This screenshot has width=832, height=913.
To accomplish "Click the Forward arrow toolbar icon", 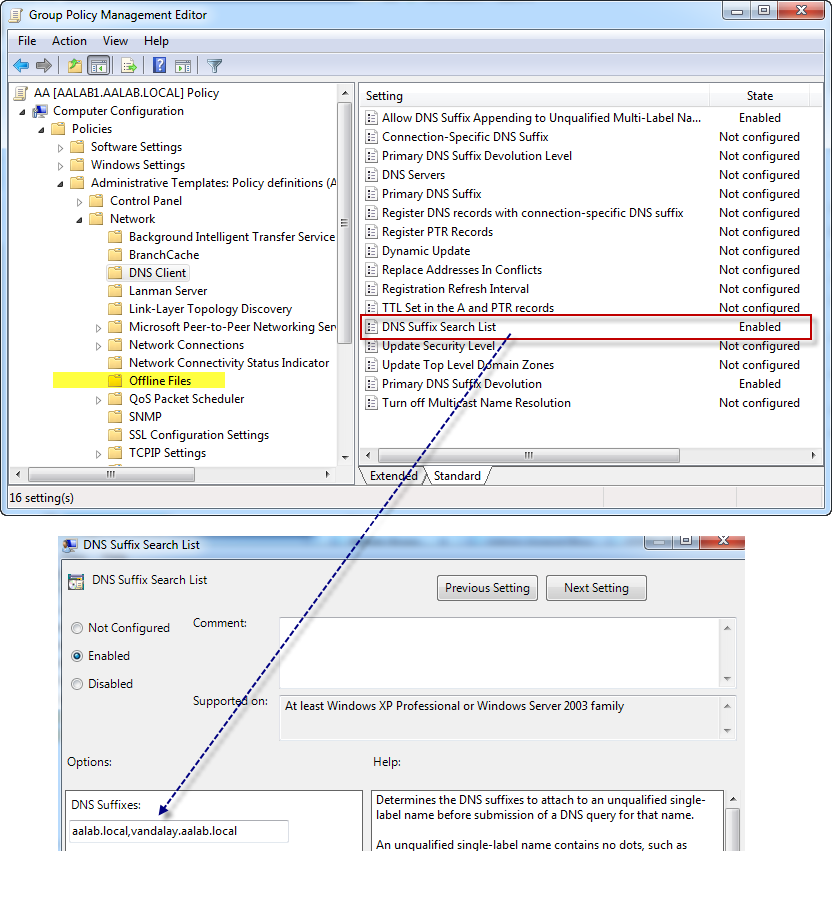I will point(44,66).
